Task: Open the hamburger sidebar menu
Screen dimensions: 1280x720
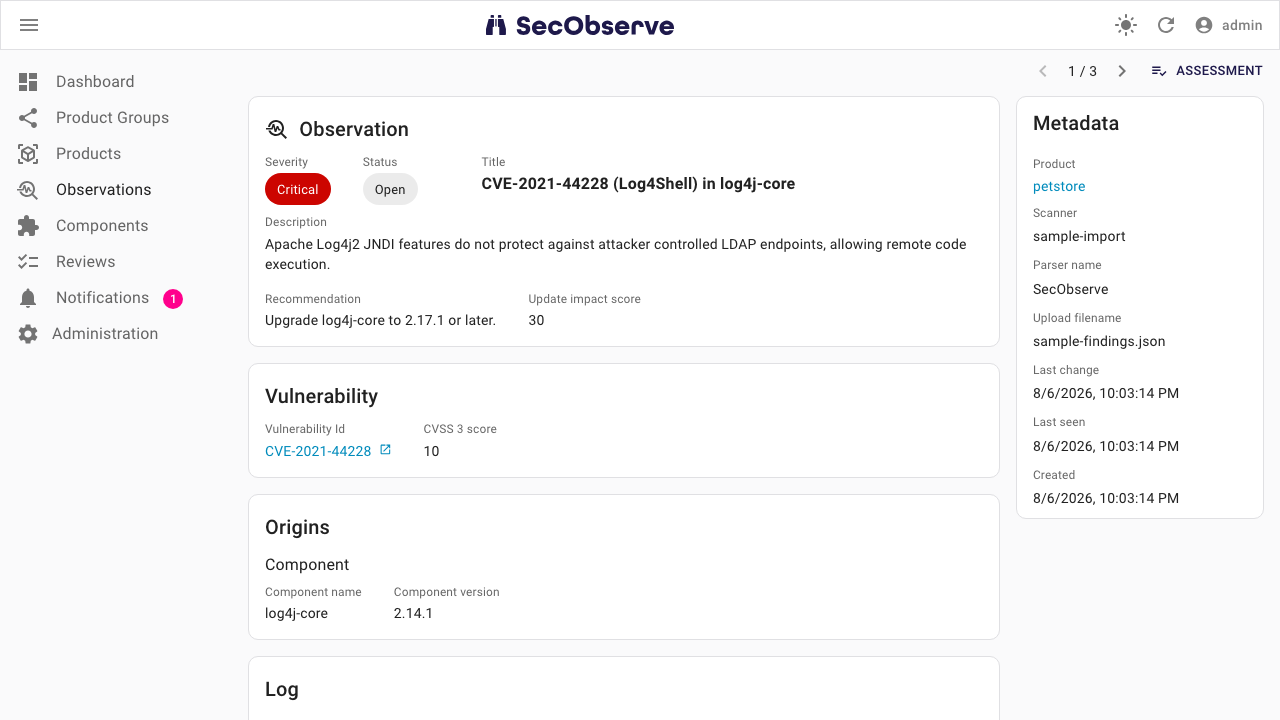Action: pos(29,25)
